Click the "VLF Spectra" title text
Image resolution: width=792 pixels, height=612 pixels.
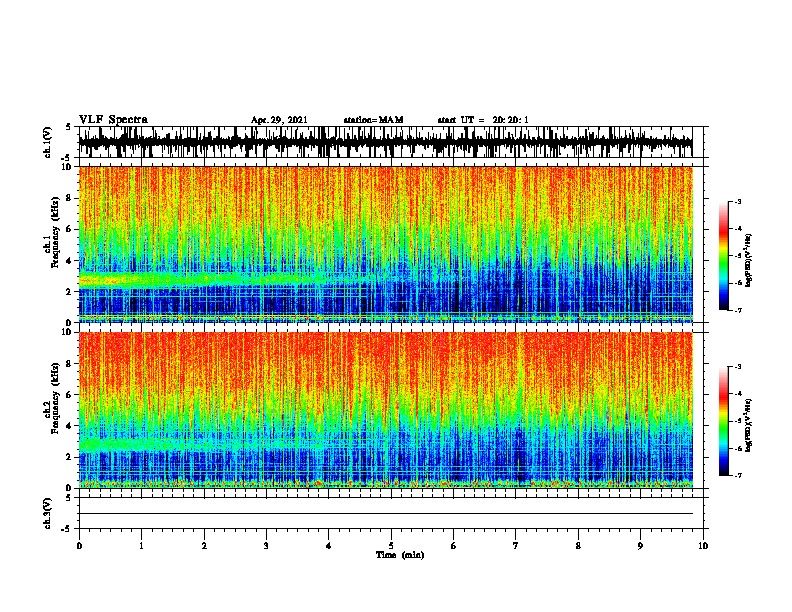point(113,120)
